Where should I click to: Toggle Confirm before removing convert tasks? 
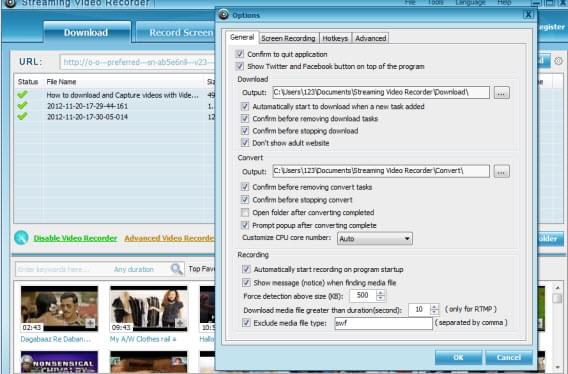coord(245,187)
